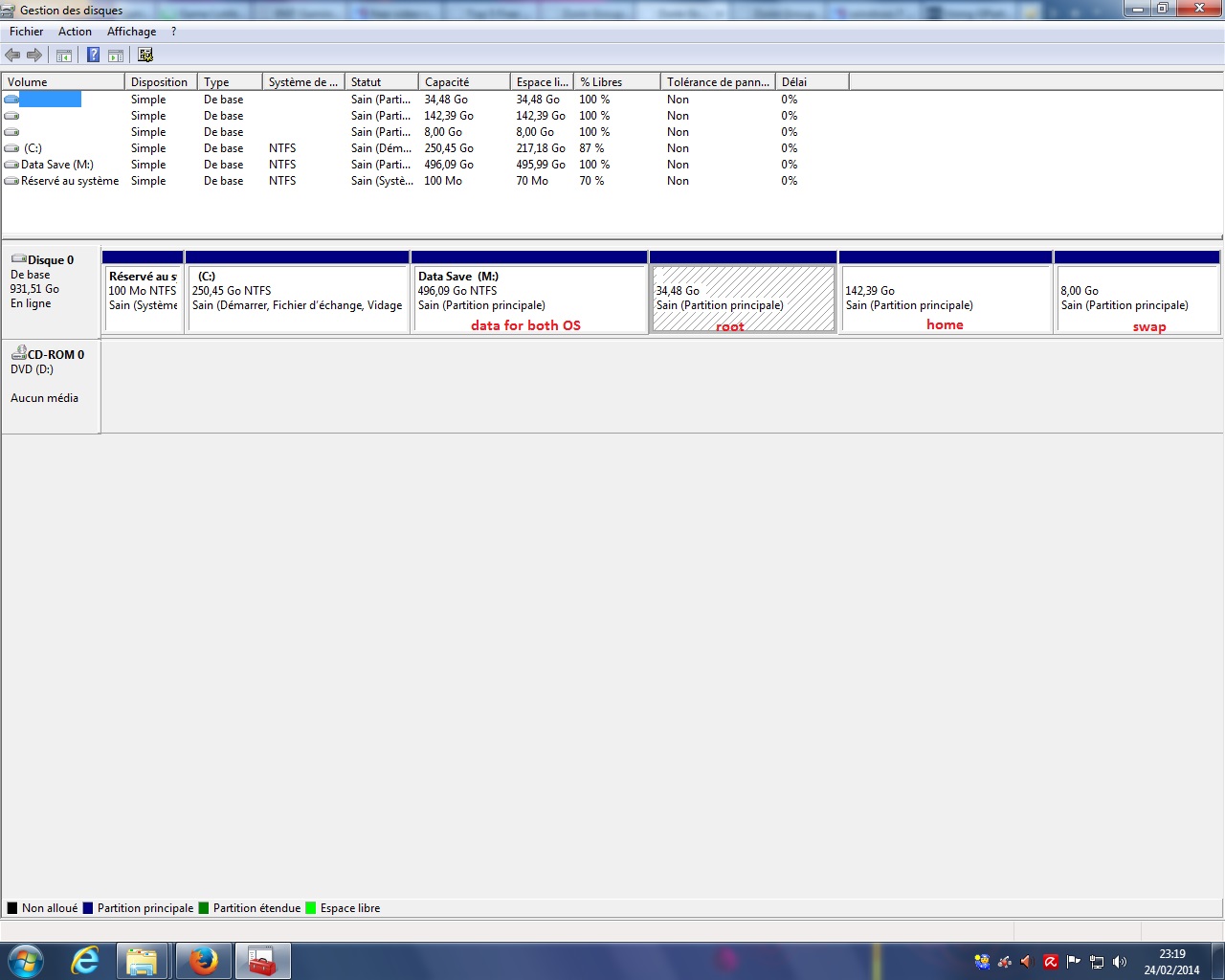1225x980 pixels.
Task: Click the disk settings icon in toolbar
Action: 145,56
